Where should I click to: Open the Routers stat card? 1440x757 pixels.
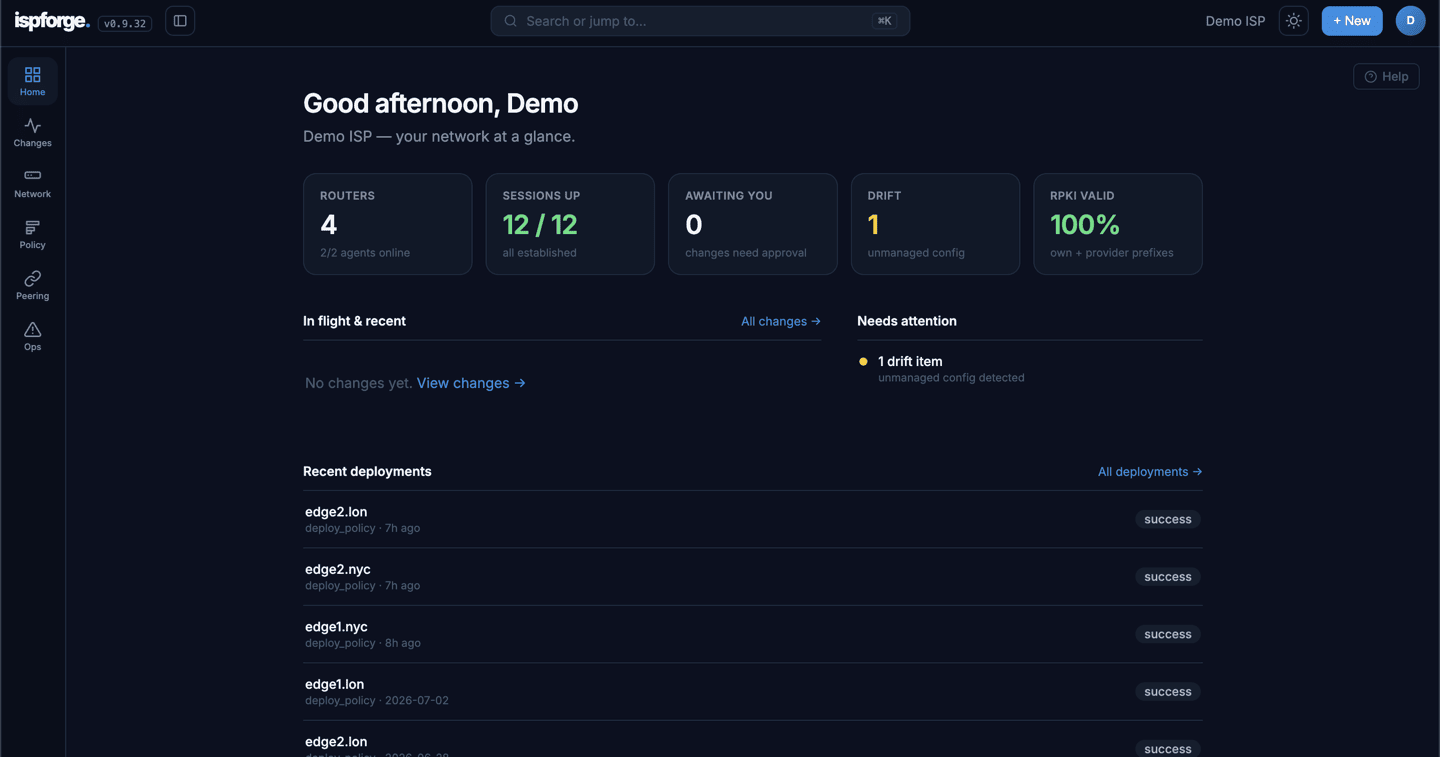coord(388,224)
